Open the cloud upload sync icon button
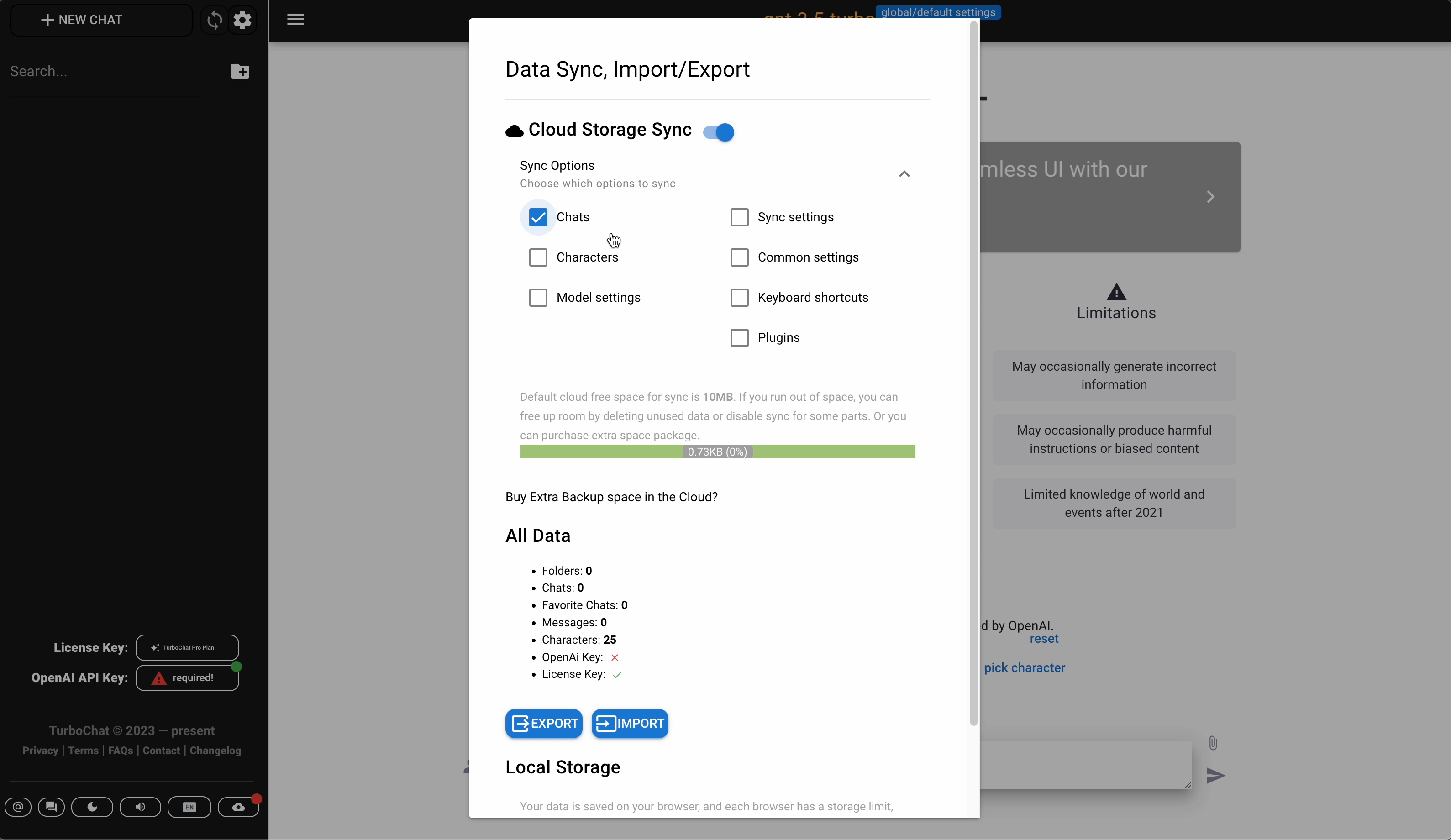The width and height of the screenshot is (1451, 840). (x=238, y=807)
